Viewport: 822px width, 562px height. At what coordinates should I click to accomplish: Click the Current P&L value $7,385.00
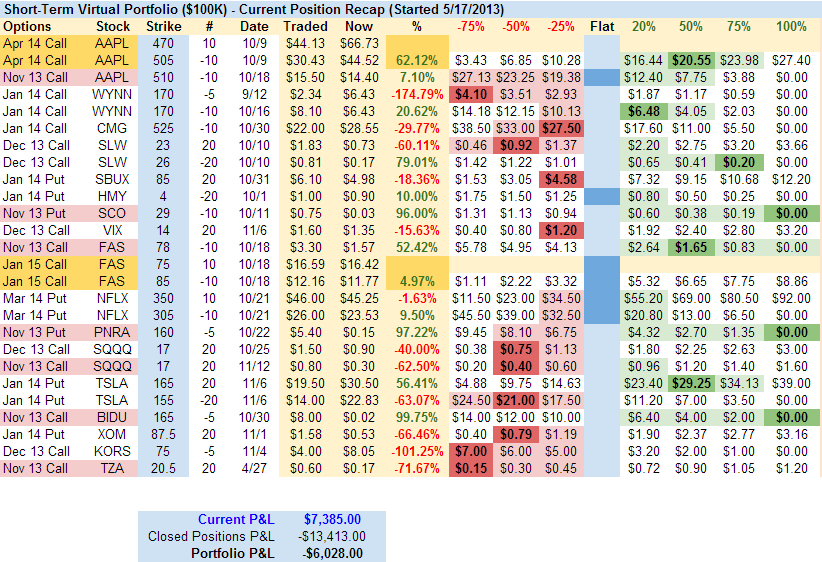(334, 519)
